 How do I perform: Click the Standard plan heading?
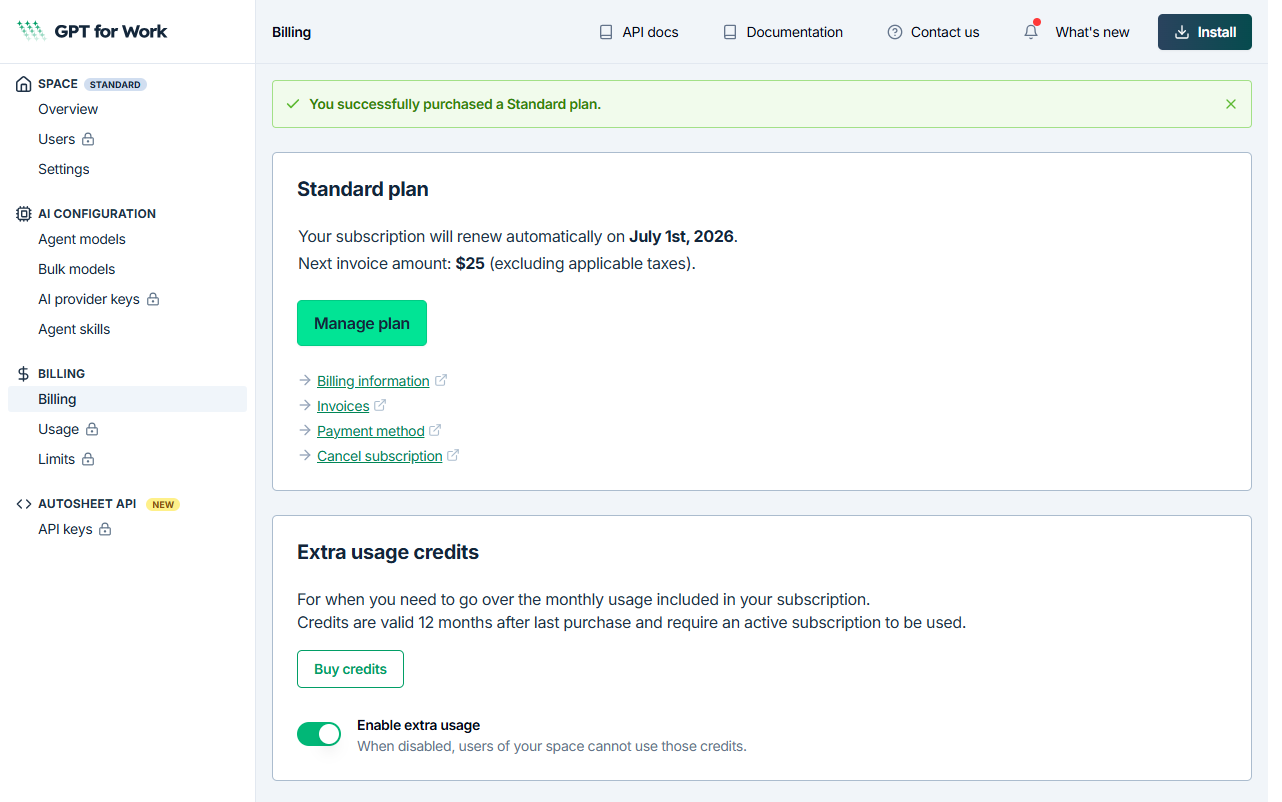(363, 189)
